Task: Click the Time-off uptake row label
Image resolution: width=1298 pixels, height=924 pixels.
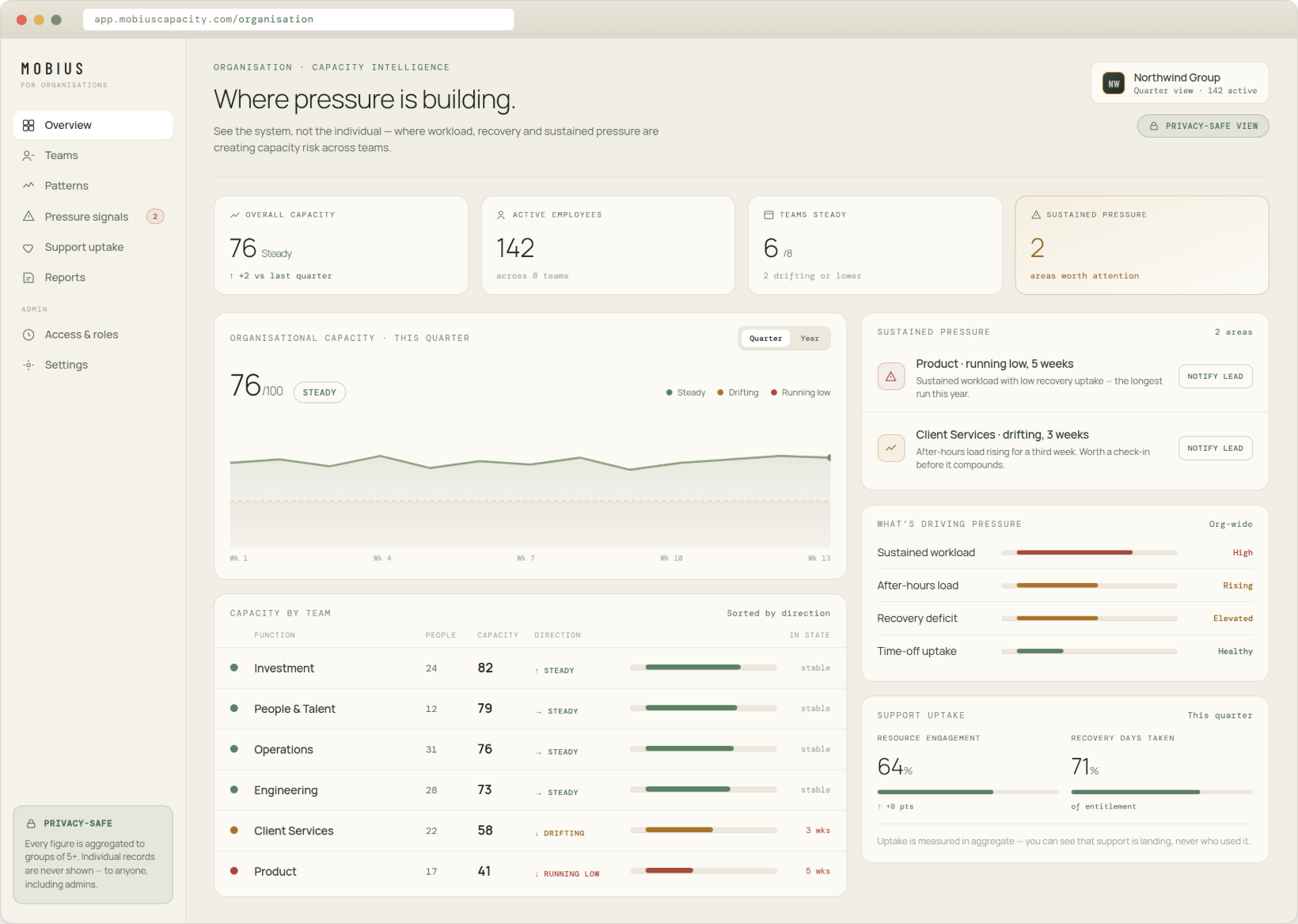Action: tap(917, 651)
